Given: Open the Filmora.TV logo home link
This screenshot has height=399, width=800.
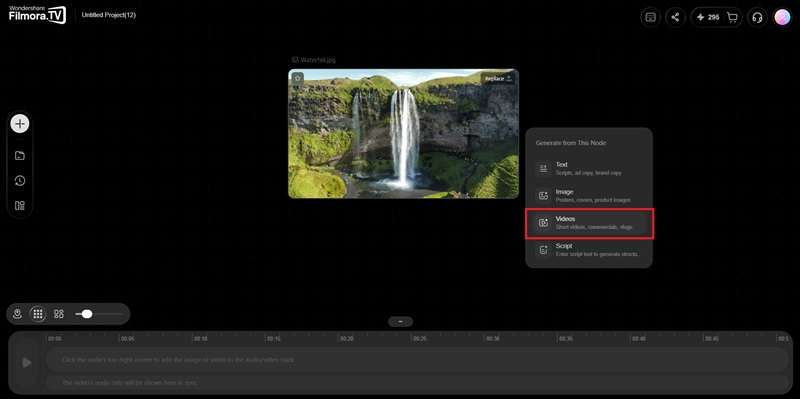Looking at the screenshot, I should click(37, 15).
